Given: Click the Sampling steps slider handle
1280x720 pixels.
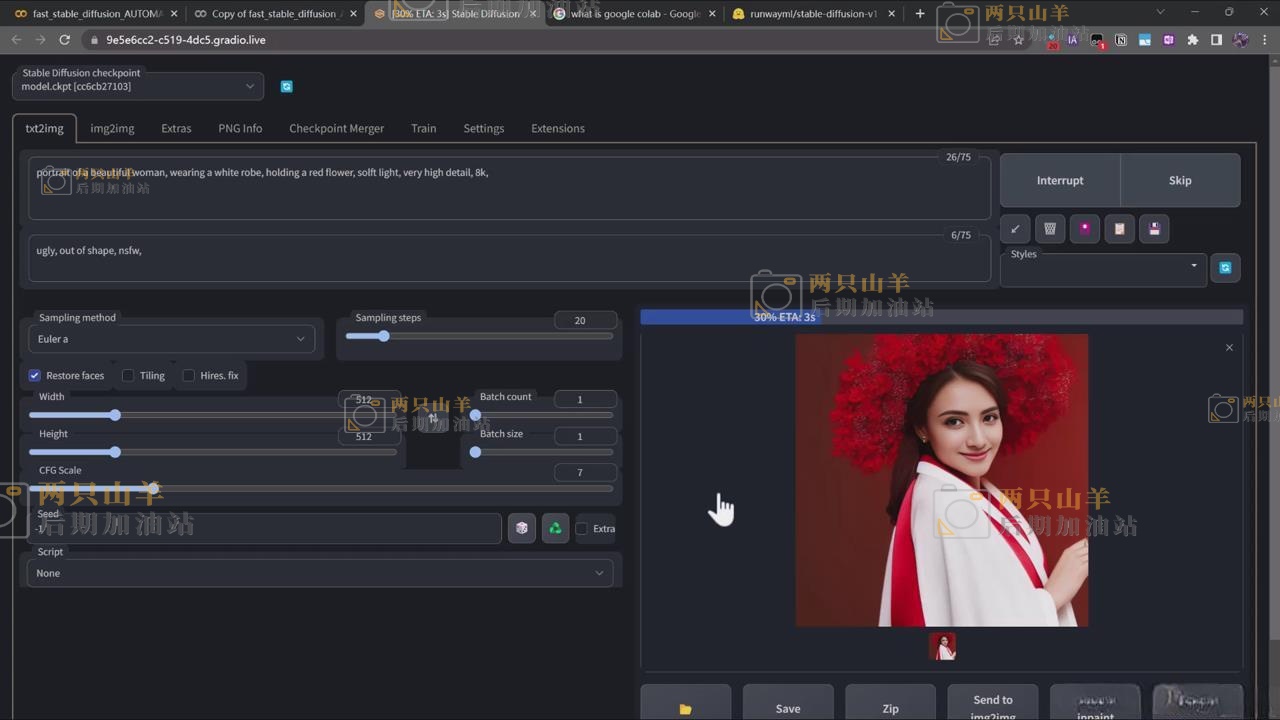Looking at the screenshot, I should tap(383, 336).
